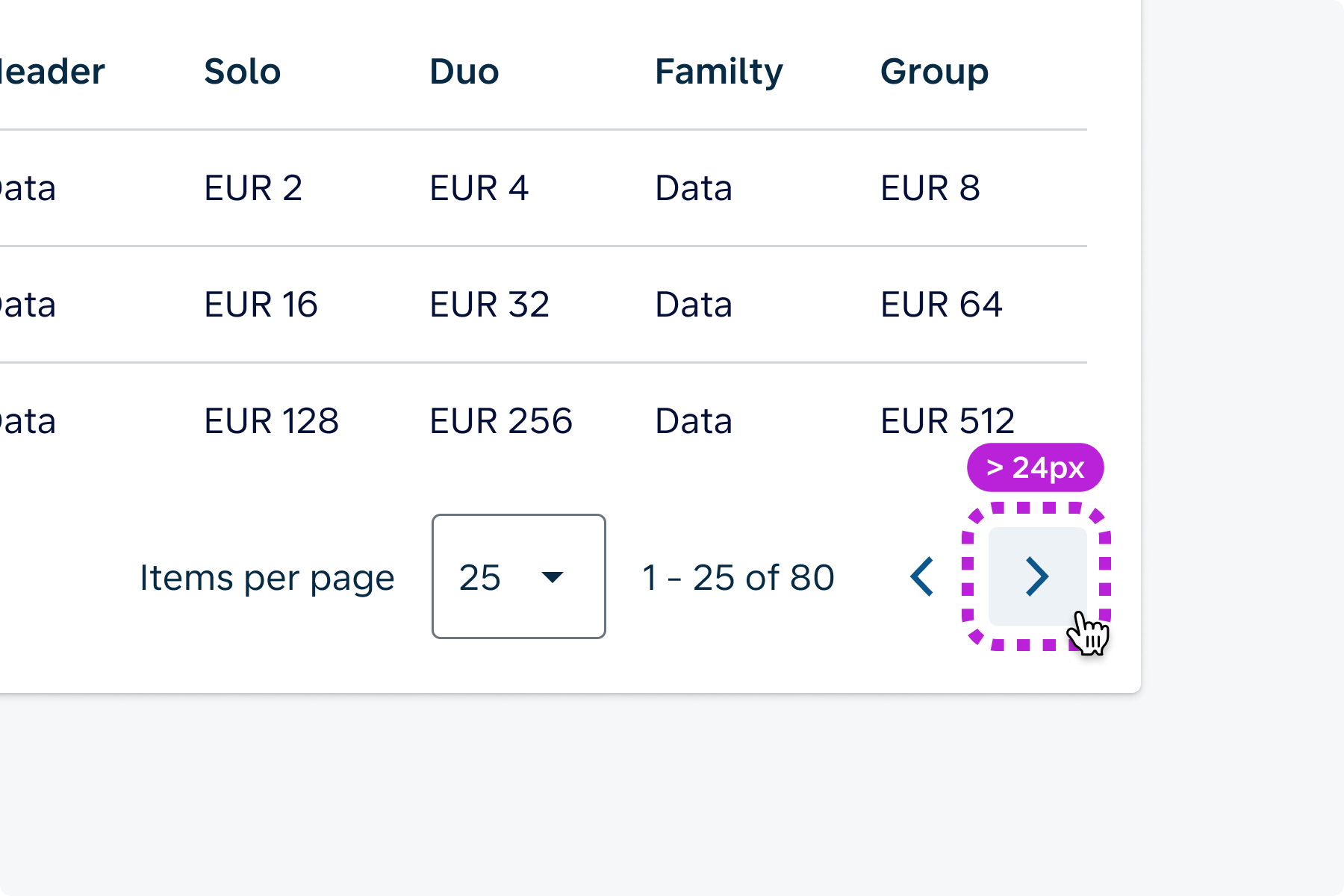Image resolution: width=1344 pixels, height=896 pixels.
Task: Go to the previous page with left chevron
Action: [x=922, y=576]
